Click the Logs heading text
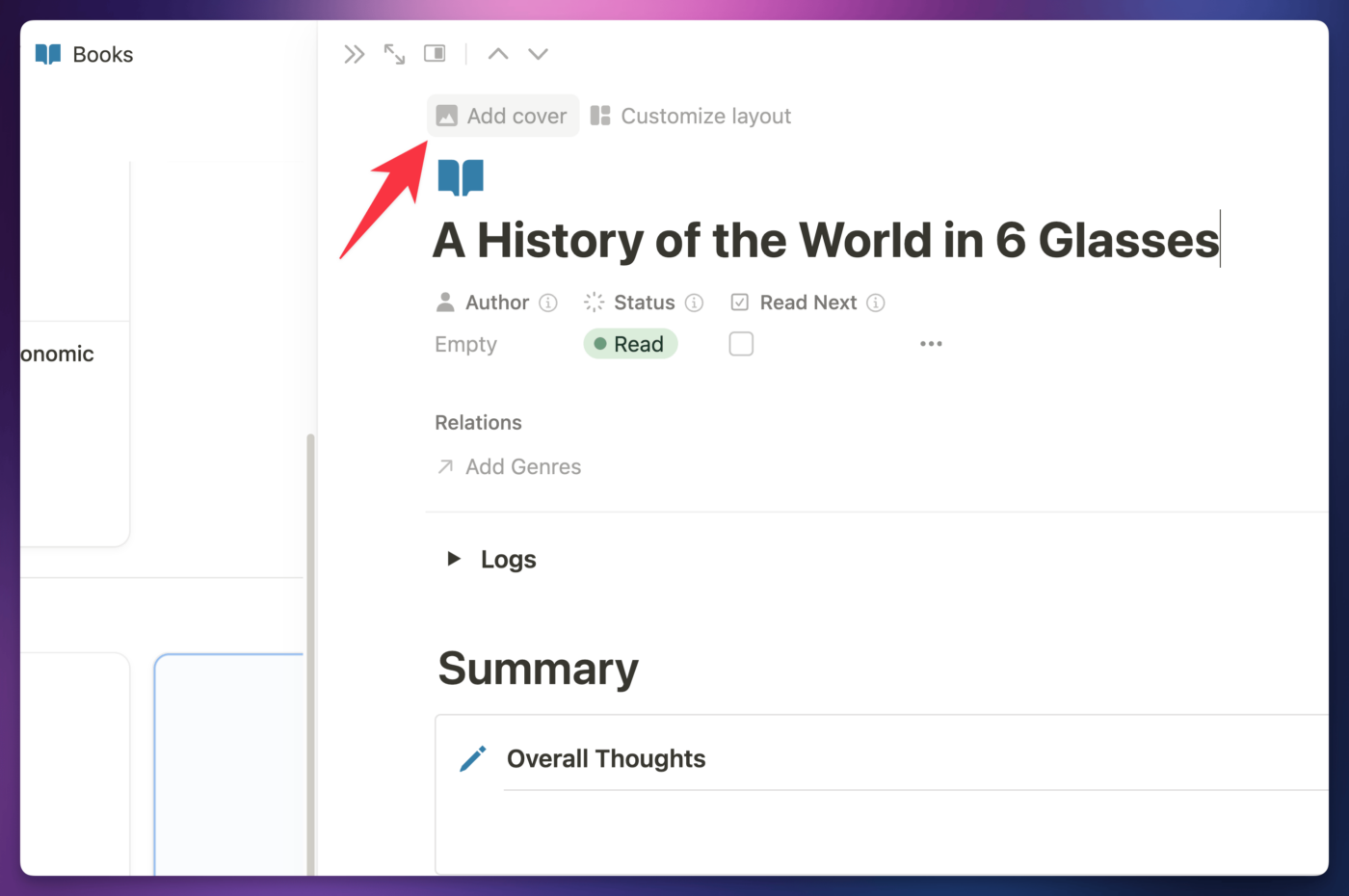Viewport: 1349px width, 896px height. pyautogui.click(x=509, y=560)
